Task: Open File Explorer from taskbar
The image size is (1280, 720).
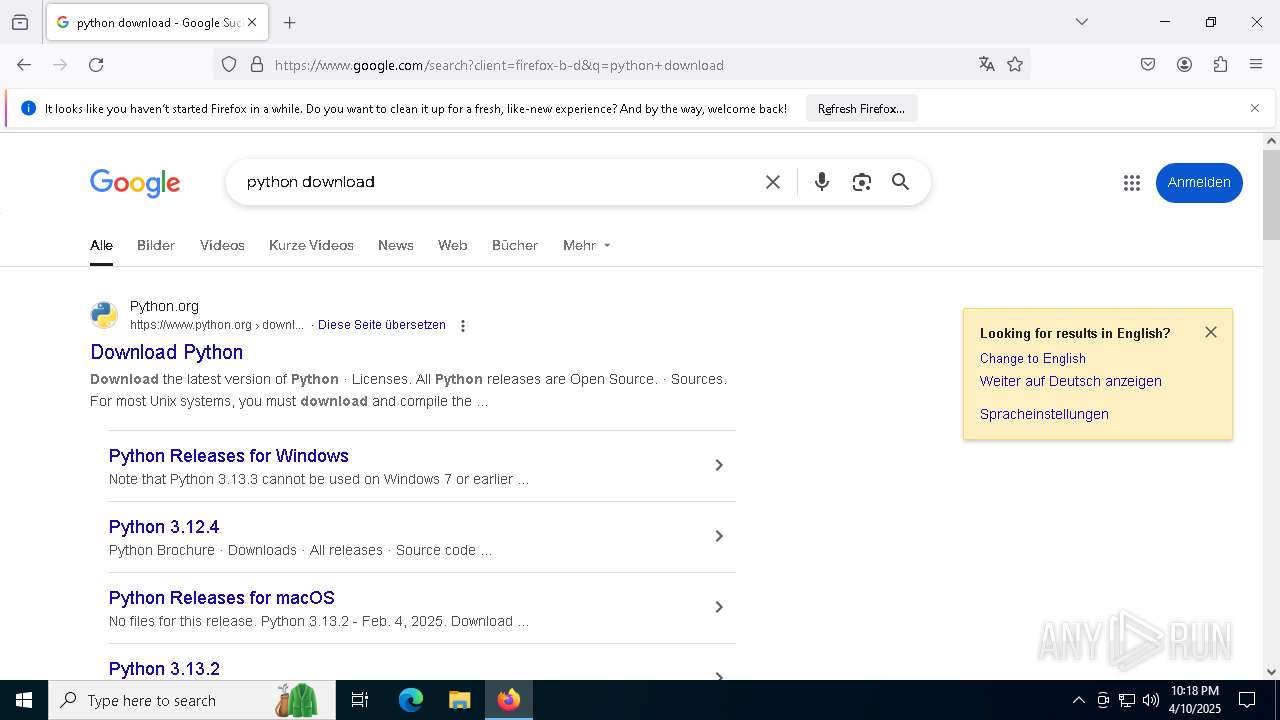Action: click(x=459, y=700)
